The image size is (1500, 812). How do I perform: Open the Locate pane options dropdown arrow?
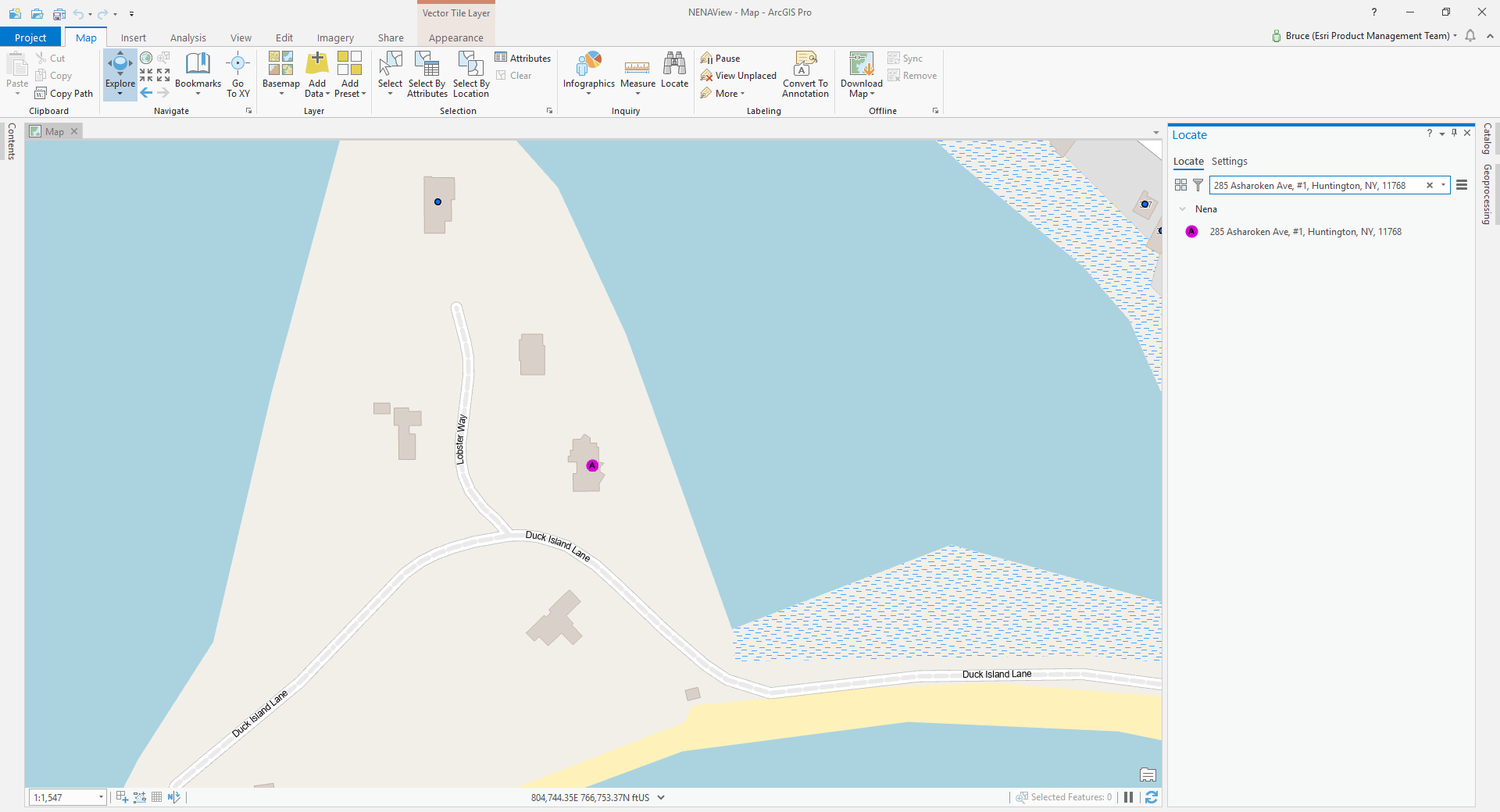coord(1442,134)
